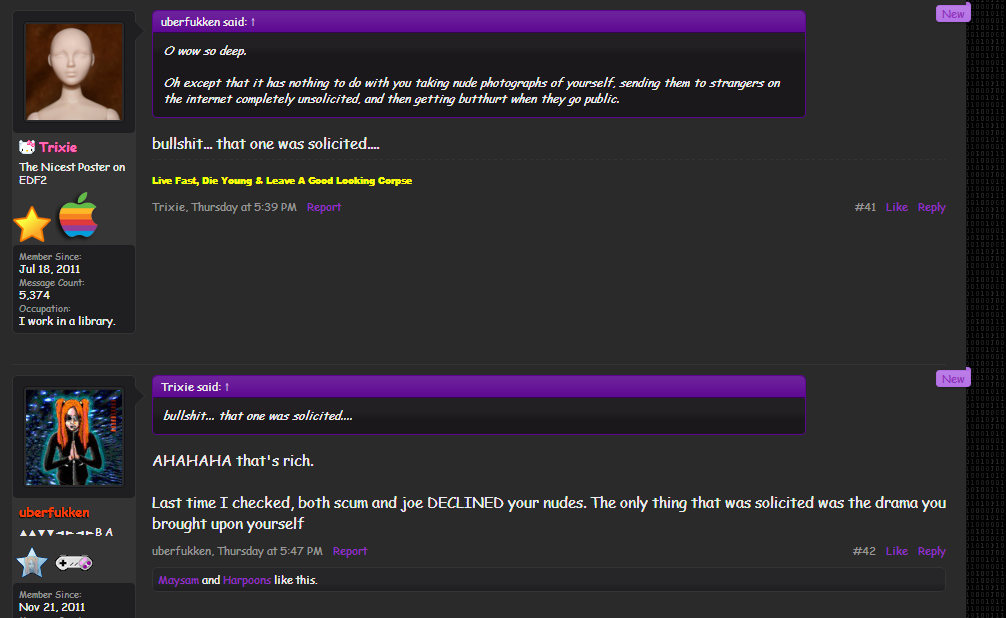
Task: View Harpoons' profile from likes list
Action: coord(247,580)
